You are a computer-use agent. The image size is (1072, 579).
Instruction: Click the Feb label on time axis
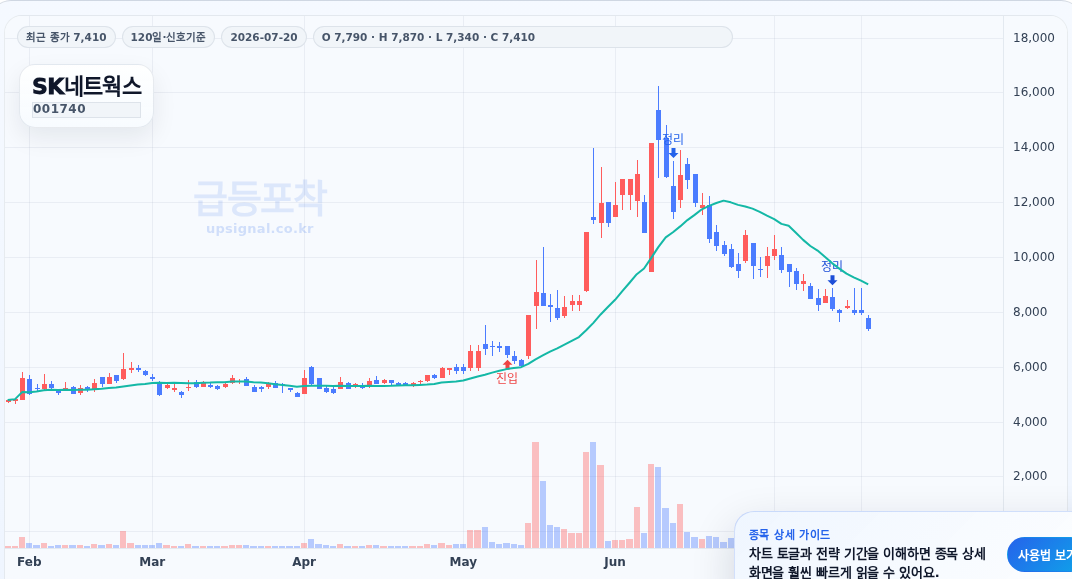(x=29, y=562)
